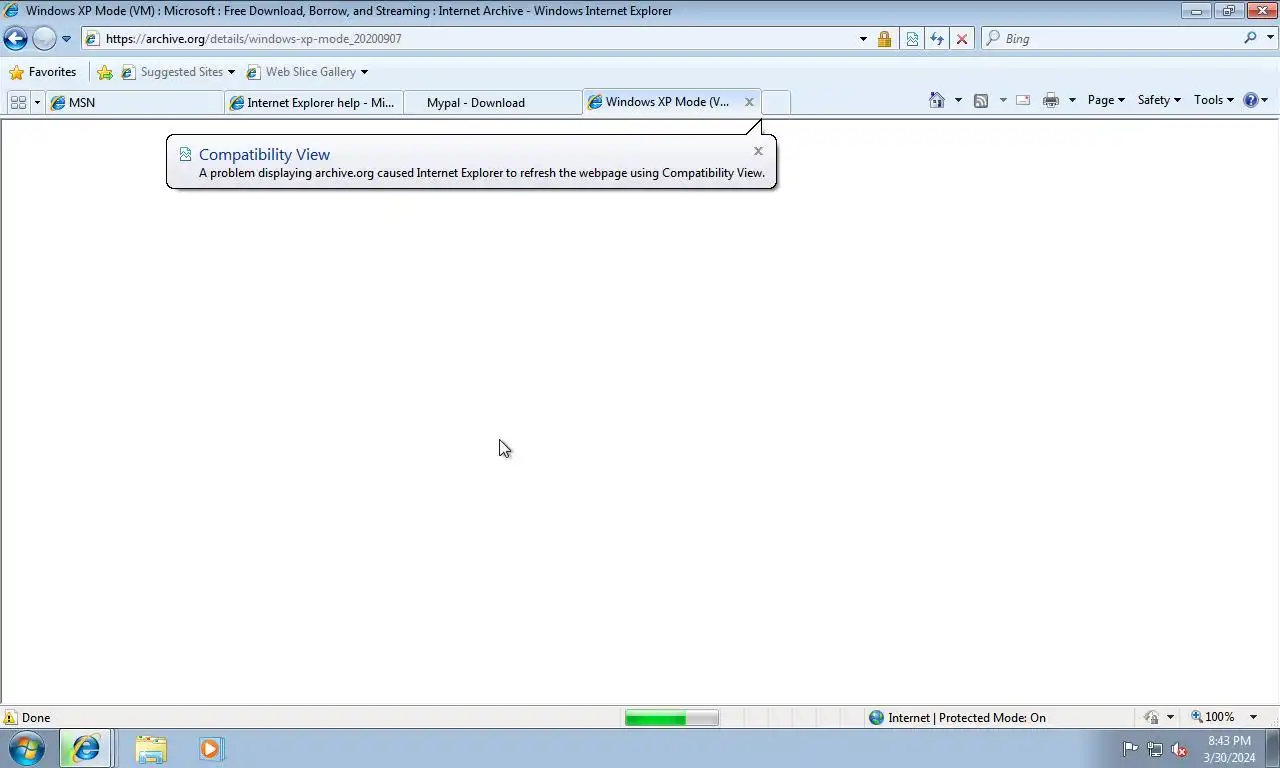This screenshot has height=768, width=1280.
Task: Click the Print icon
Action: (1051, 100)
